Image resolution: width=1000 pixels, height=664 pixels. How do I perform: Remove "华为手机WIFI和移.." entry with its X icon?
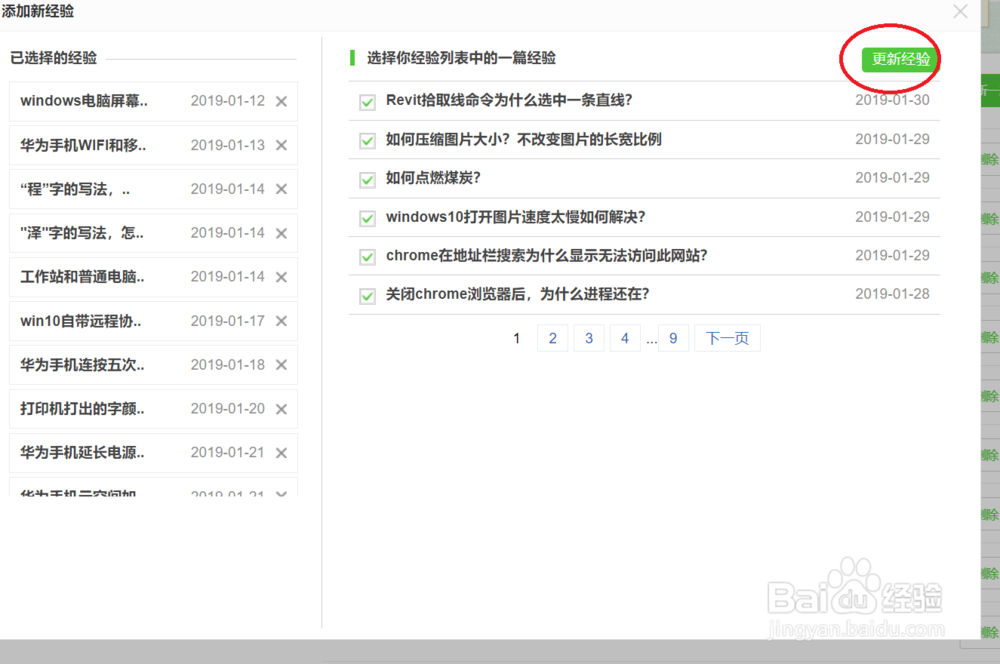(283, 145)
